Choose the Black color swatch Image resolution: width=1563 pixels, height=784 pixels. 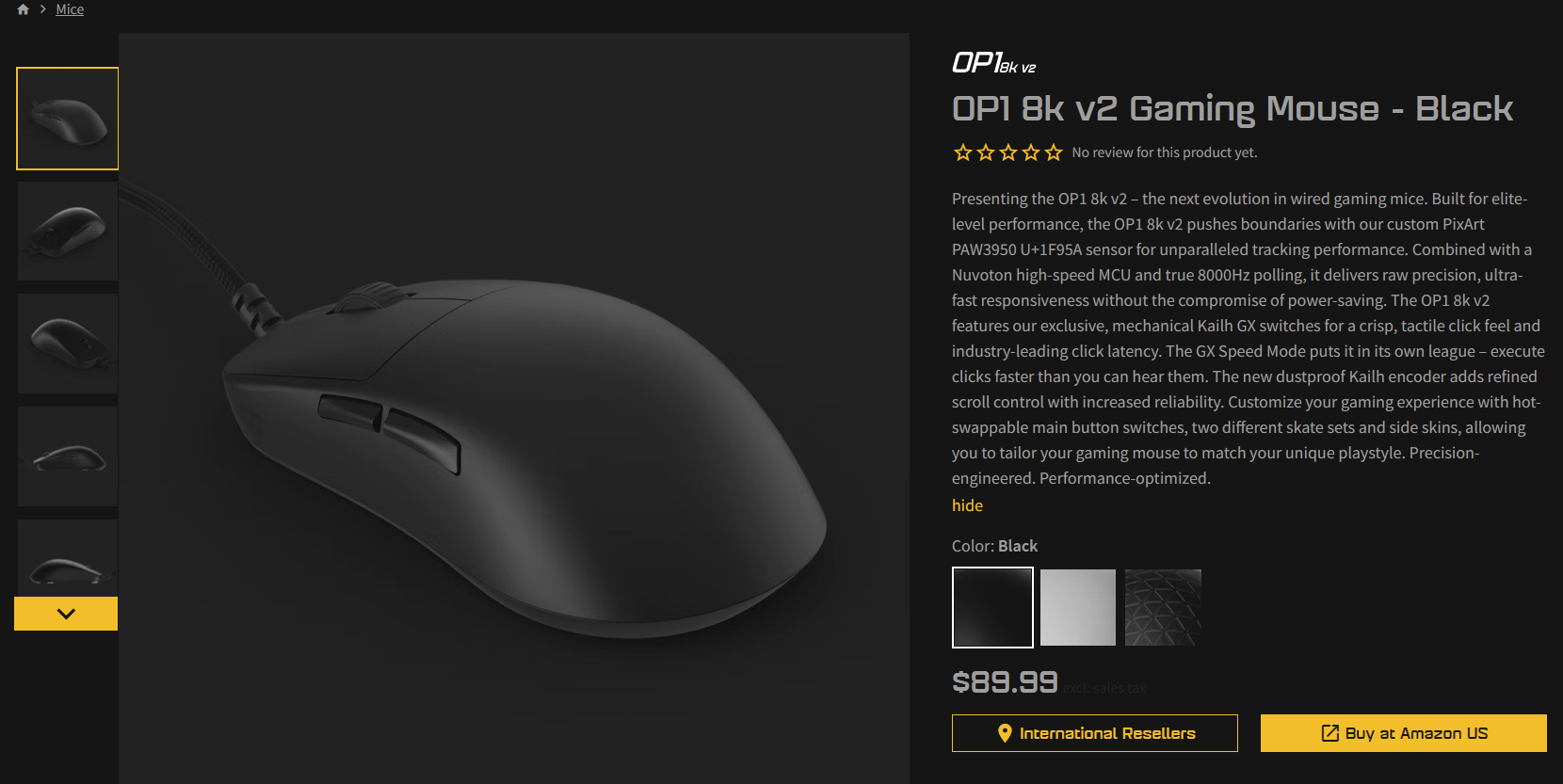tap(992, 607)
